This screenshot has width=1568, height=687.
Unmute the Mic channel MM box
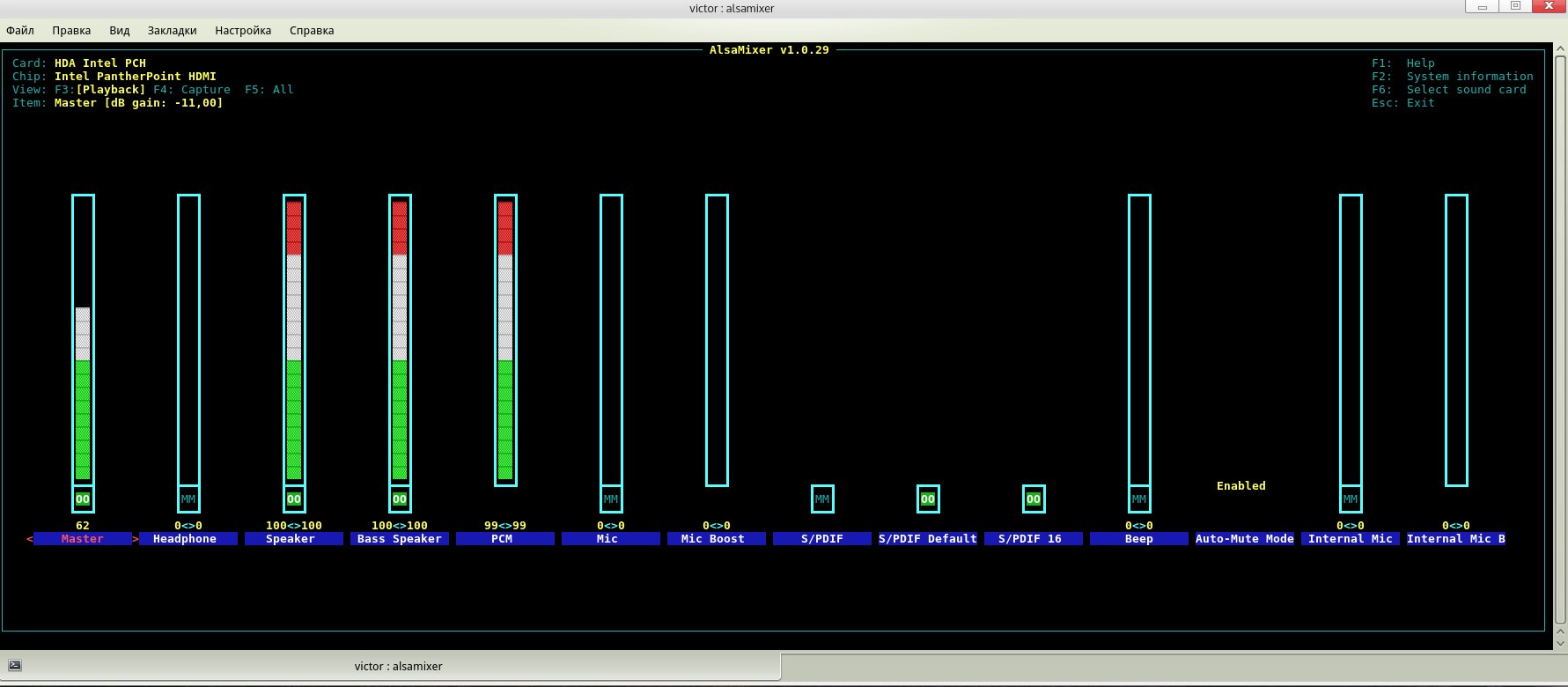pyautogui.click(x=611, y=499)
